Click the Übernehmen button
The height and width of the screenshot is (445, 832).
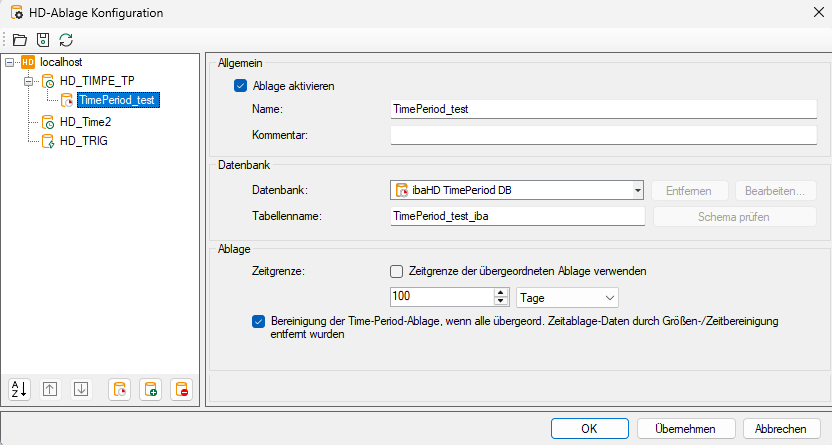coord(686,428)
